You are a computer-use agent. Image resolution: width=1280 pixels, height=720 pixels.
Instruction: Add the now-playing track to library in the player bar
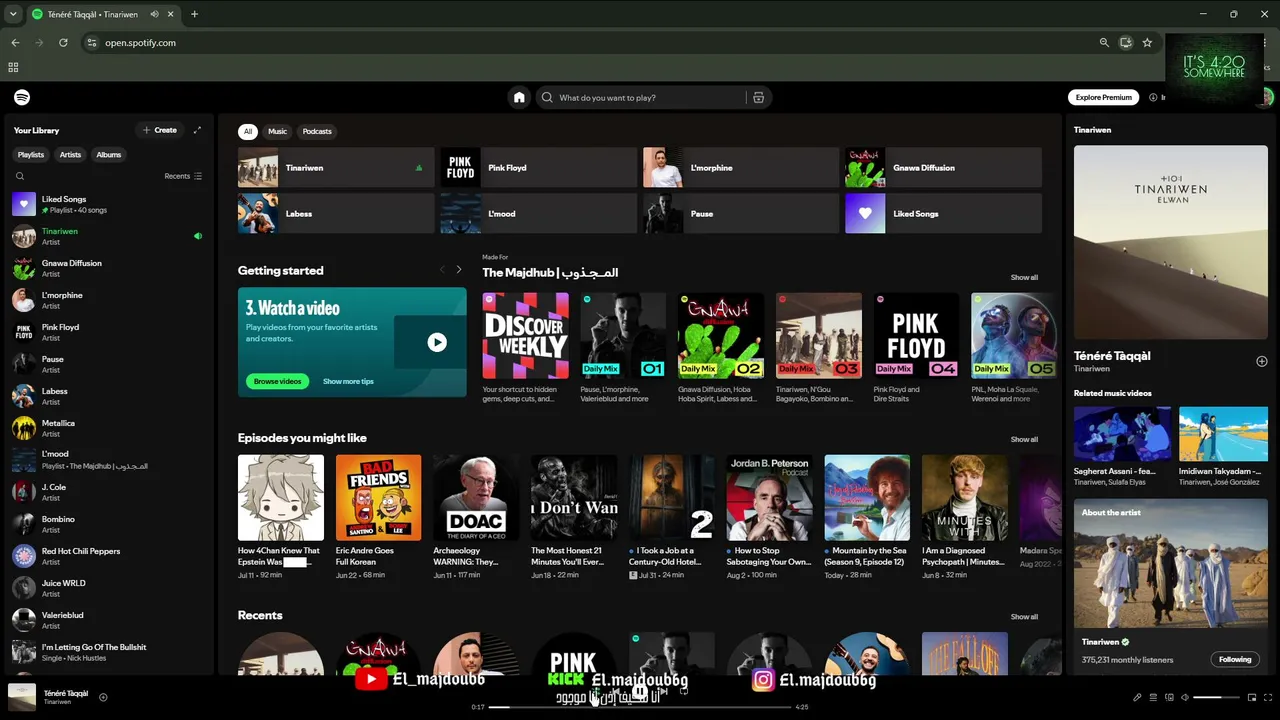pyautogui.click(x=103, y=697)
